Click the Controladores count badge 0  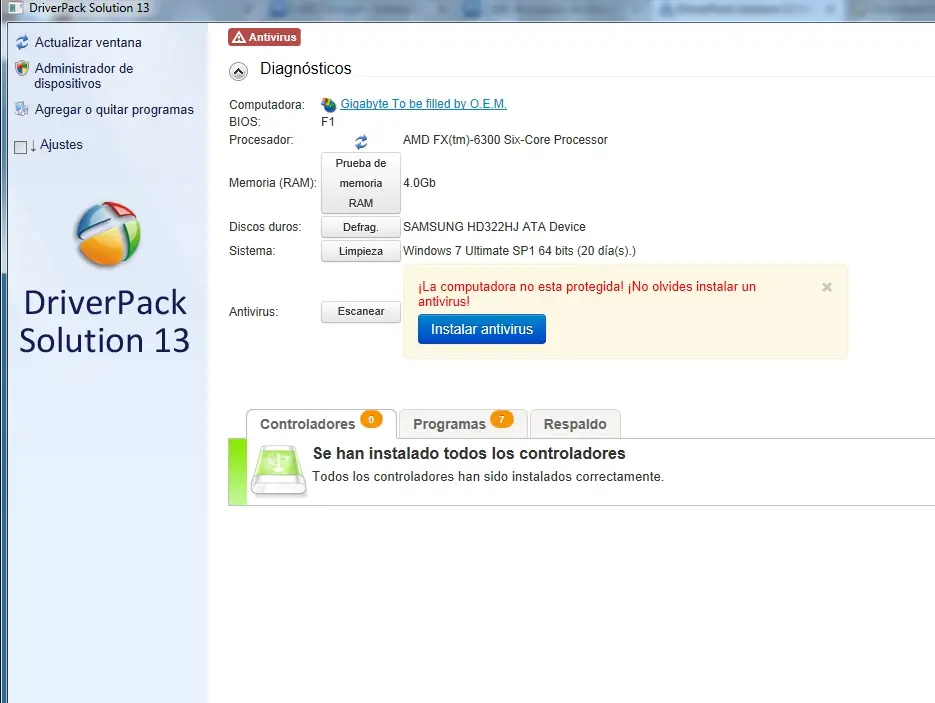[x=371, y=419]
